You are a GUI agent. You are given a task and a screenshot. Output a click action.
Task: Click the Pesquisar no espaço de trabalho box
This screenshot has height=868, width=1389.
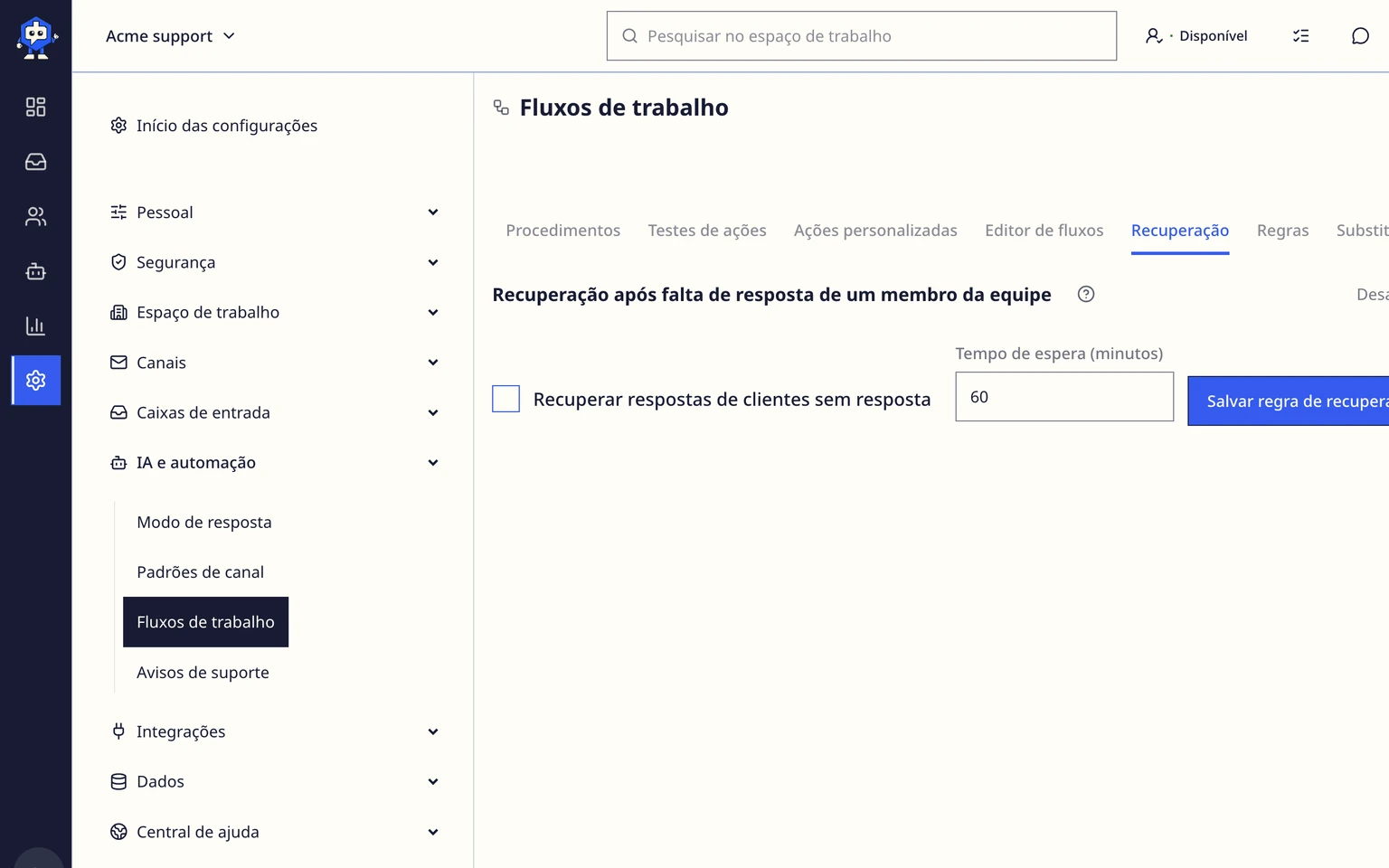click(x=861, y=36)
